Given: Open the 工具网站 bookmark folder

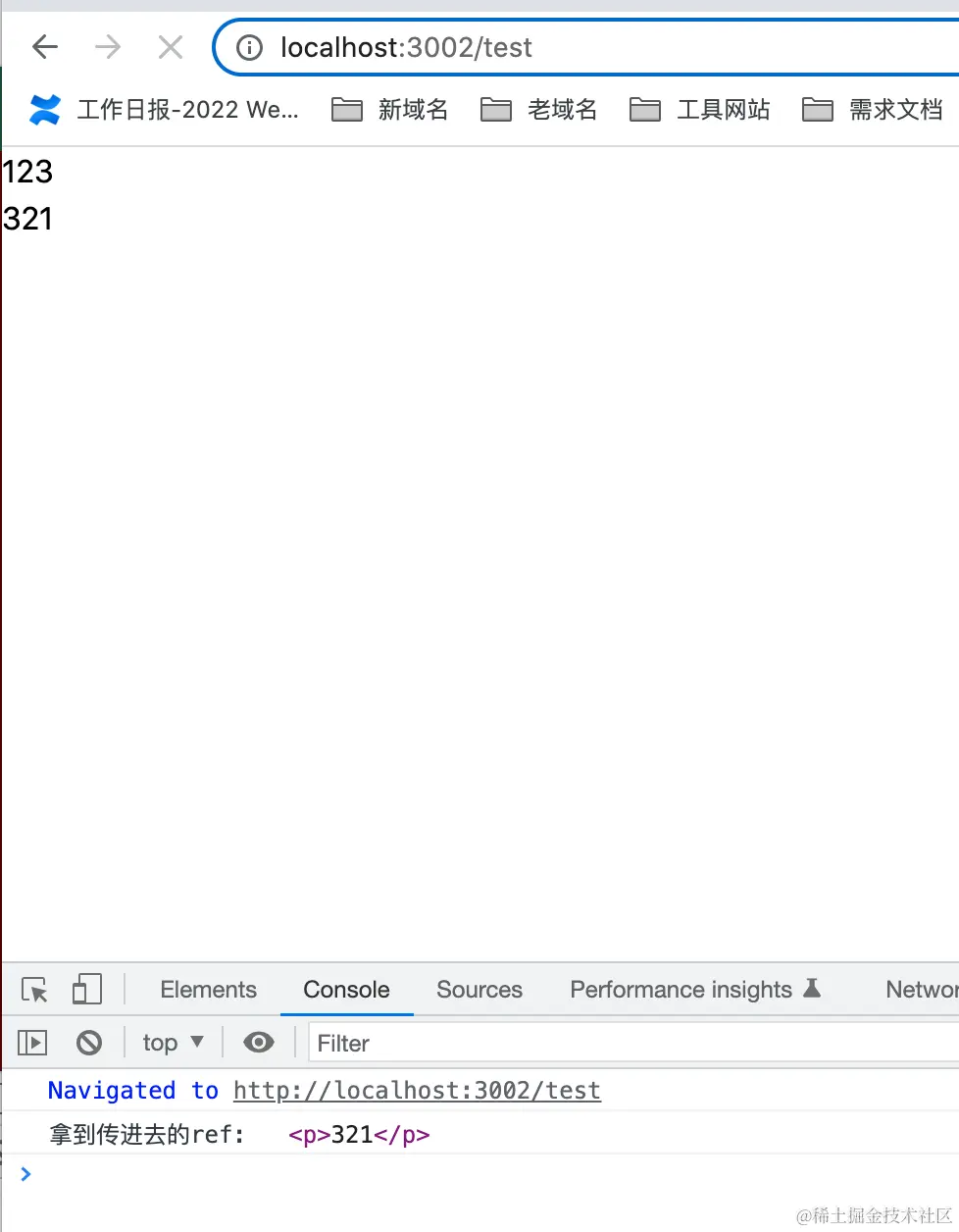Looking at the screenshot, I should pyautogui.click(x=699, y=109).
